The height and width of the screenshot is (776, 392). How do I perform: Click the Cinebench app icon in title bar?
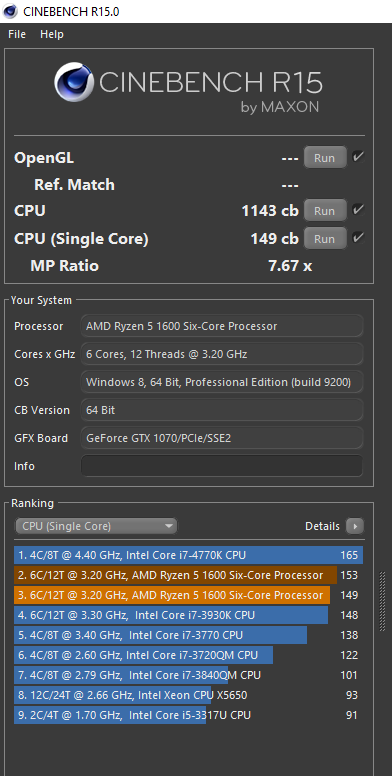pyautogui.click(x=10, y=11)
